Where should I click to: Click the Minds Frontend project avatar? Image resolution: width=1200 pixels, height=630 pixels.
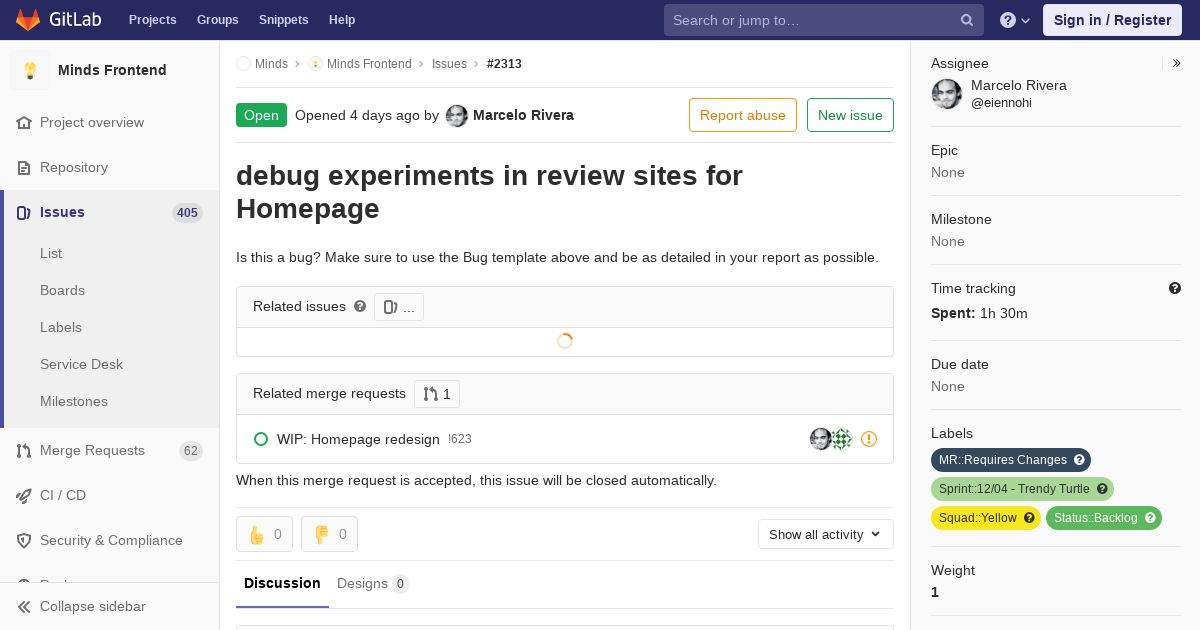pos(30,70)
